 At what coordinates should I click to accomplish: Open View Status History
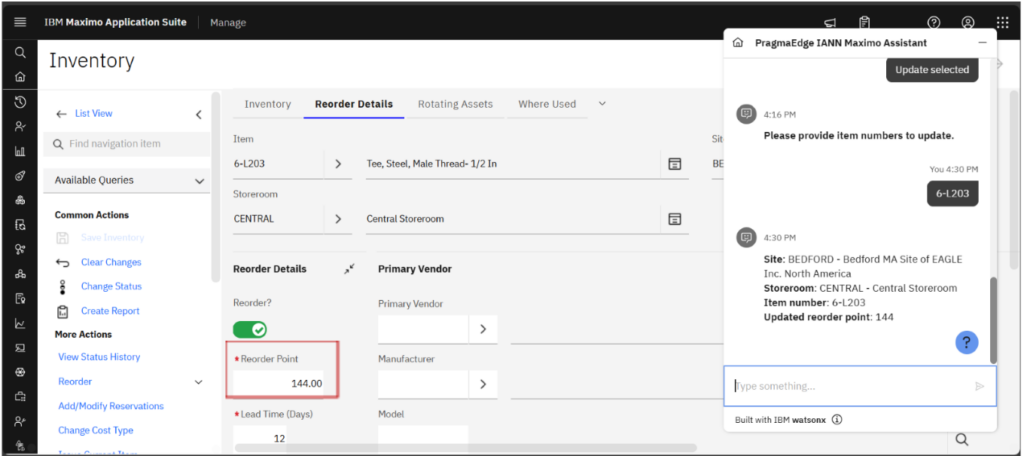pos(99,357)
